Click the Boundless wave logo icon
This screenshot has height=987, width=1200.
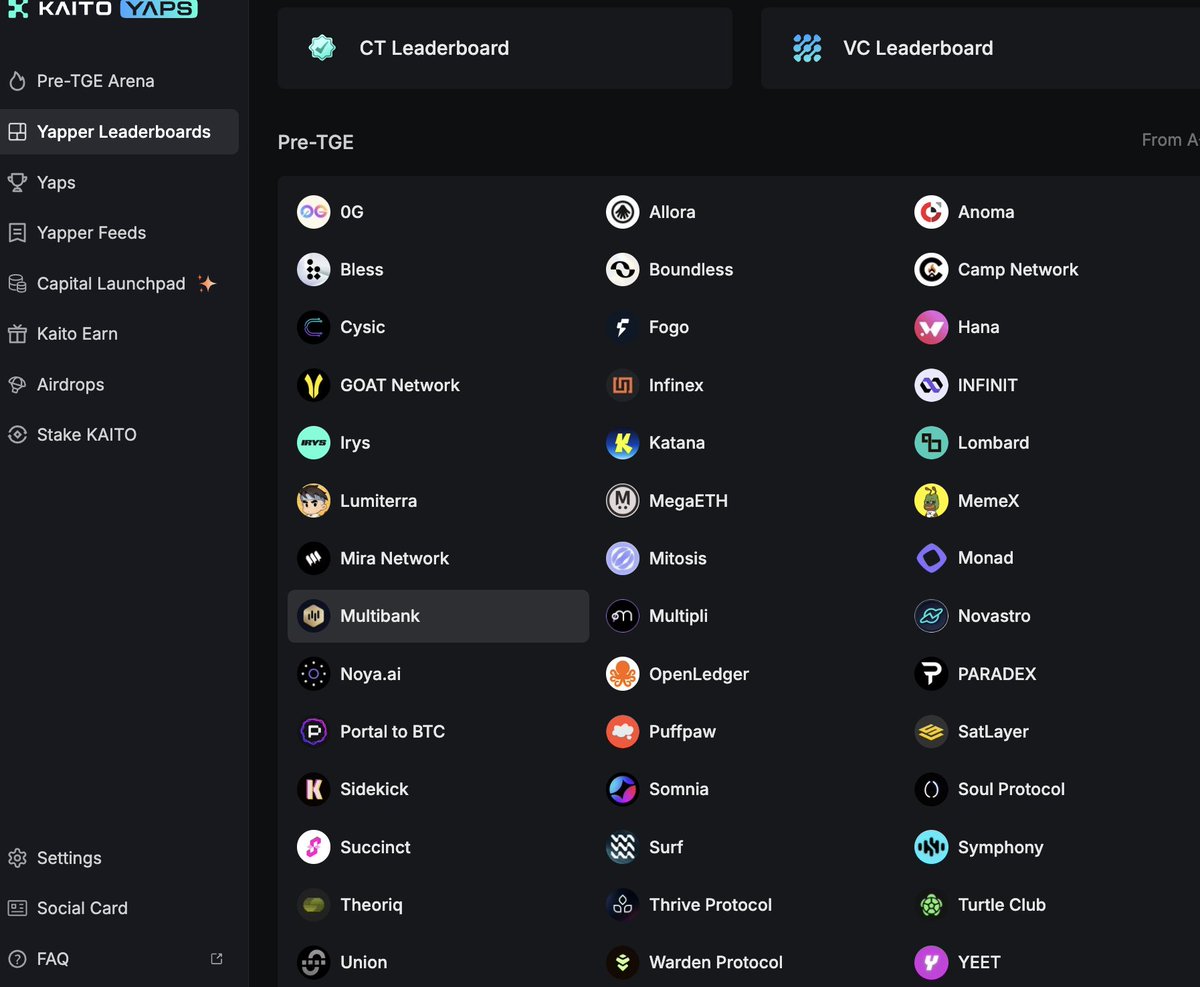coord(622,270)
